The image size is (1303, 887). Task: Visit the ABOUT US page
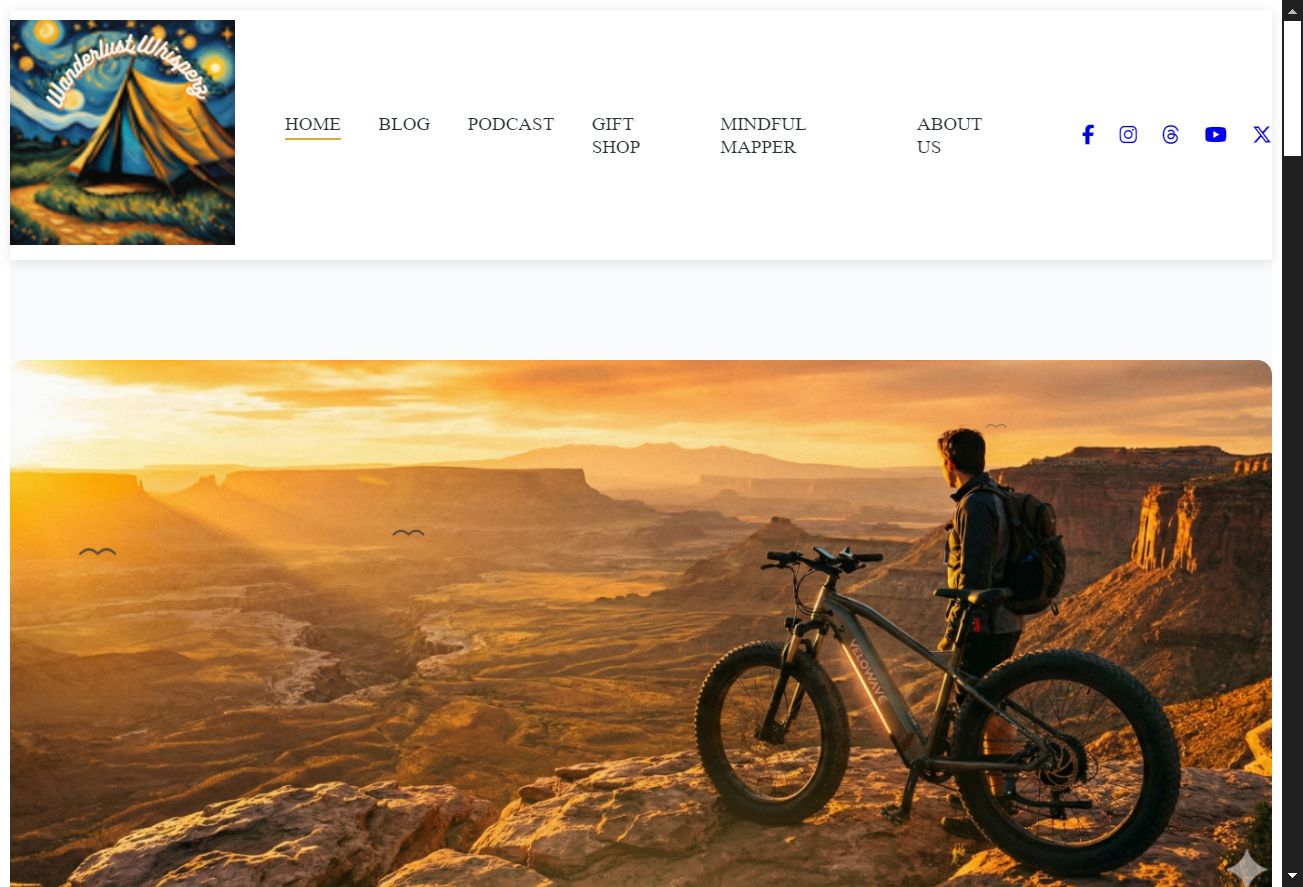click(x=949, y=135)
